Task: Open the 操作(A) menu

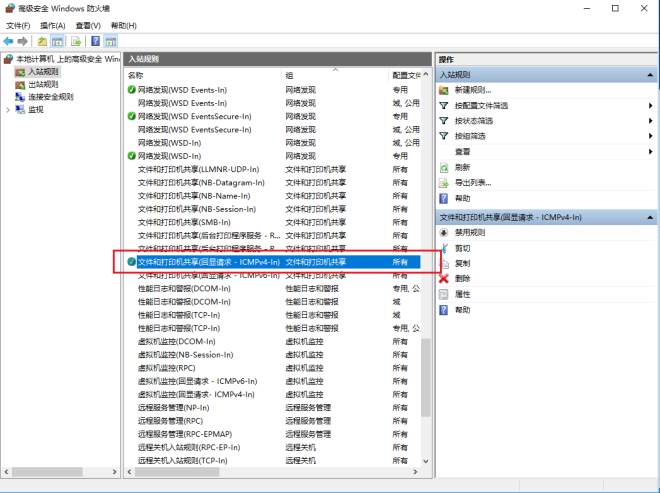Action: 53,26
